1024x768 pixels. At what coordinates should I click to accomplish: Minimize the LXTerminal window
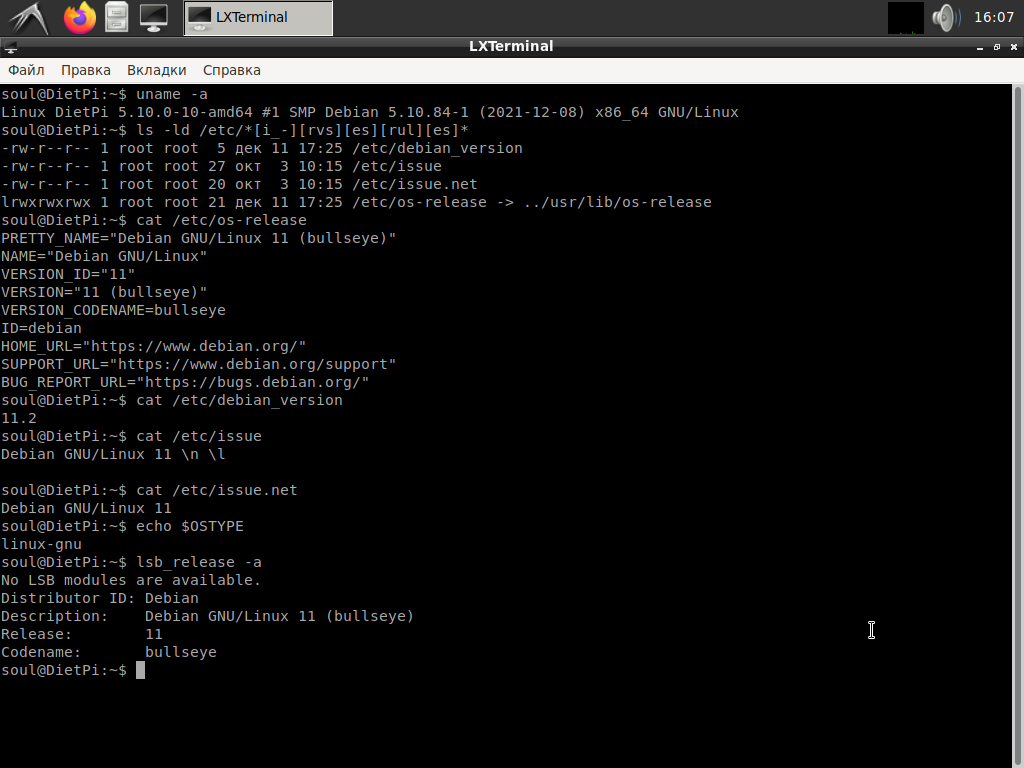(x=980, y=47)
